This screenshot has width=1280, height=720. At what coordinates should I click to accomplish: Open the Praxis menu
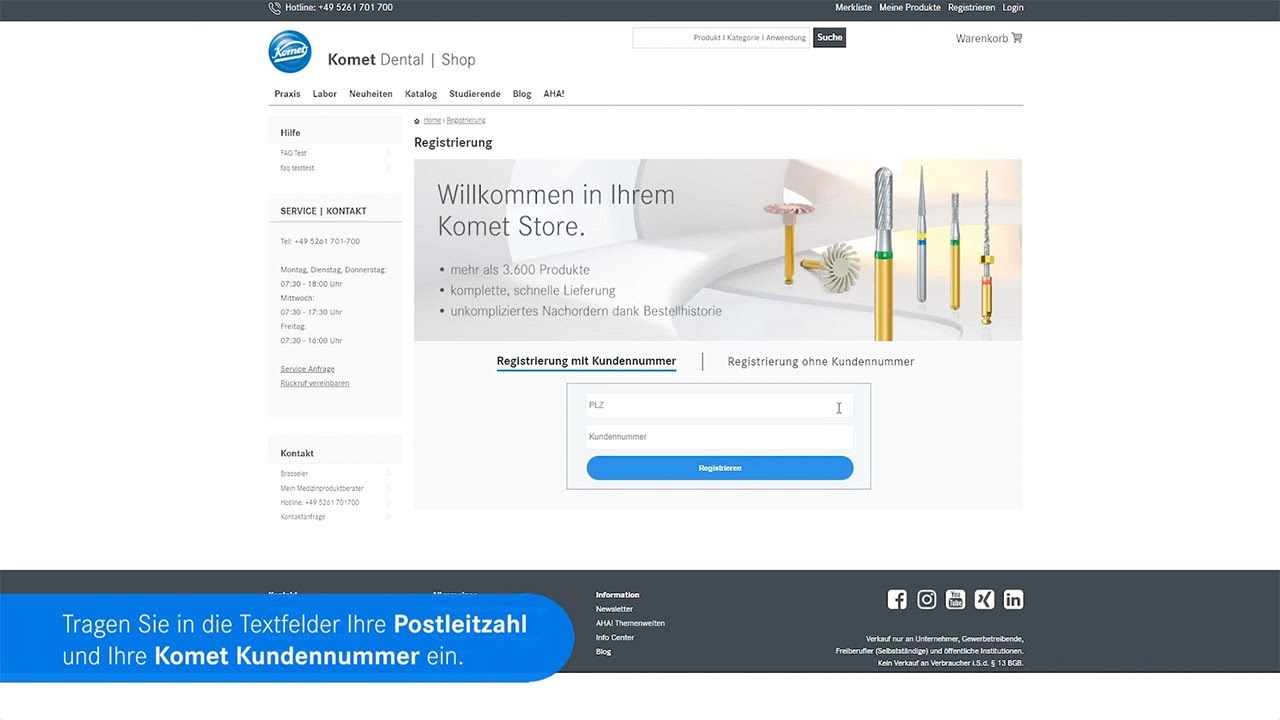click(287, 94)
